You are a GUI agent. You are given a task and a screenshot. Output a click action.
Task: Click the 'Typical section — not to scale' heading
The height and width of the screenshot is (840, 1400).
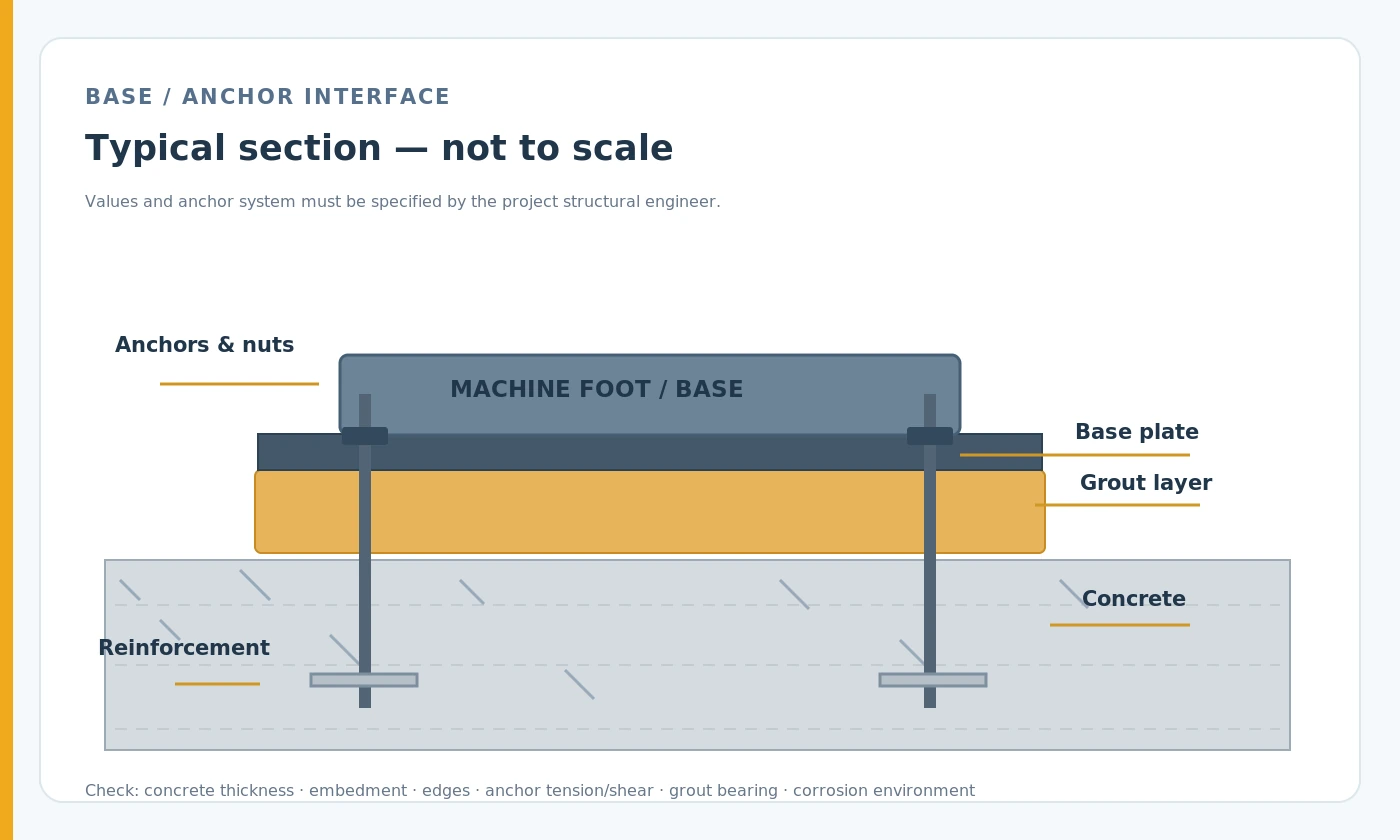point(379,150)
